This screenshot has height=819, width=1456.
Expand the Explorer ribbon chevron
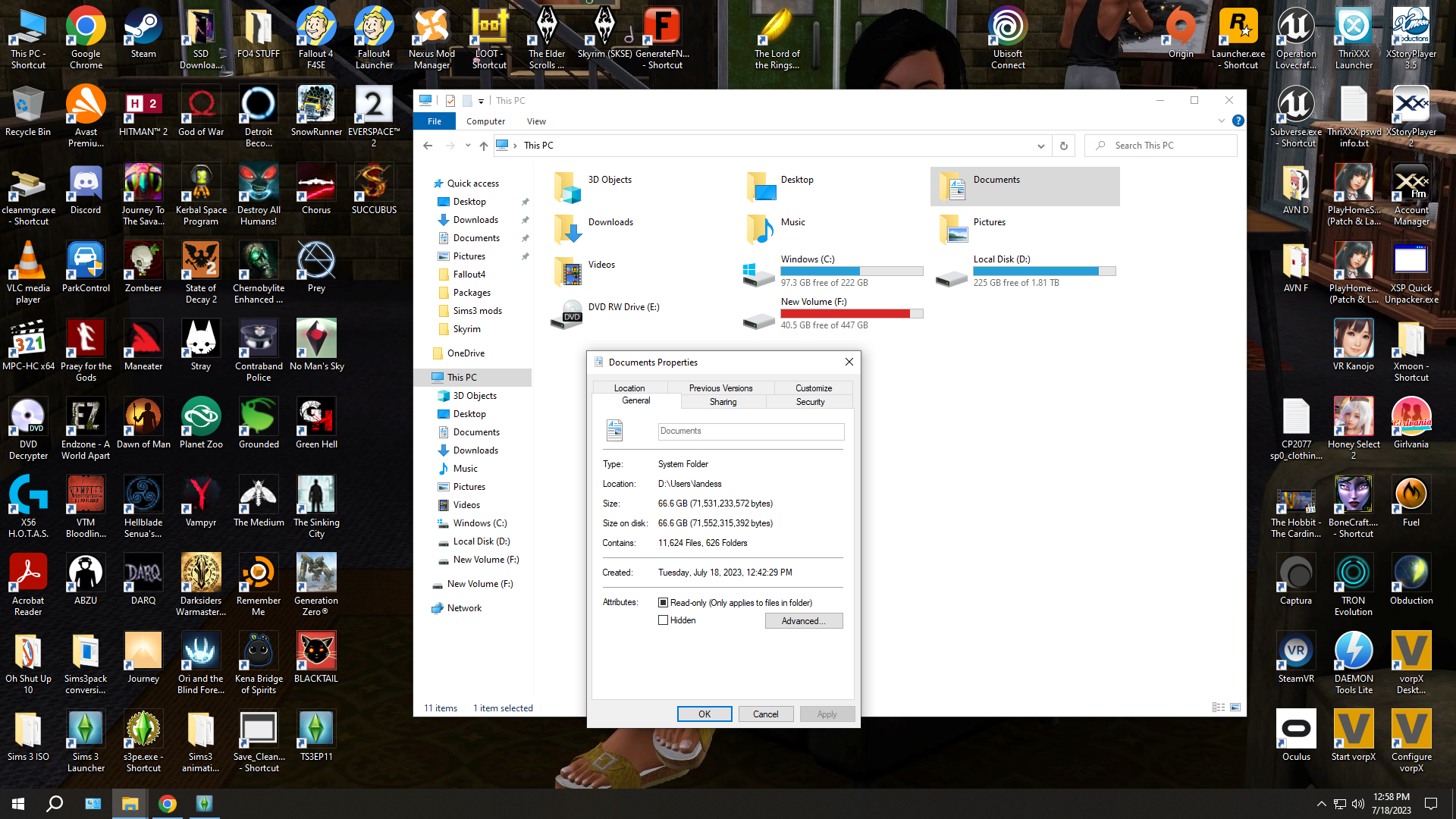tap(1221, 121)
